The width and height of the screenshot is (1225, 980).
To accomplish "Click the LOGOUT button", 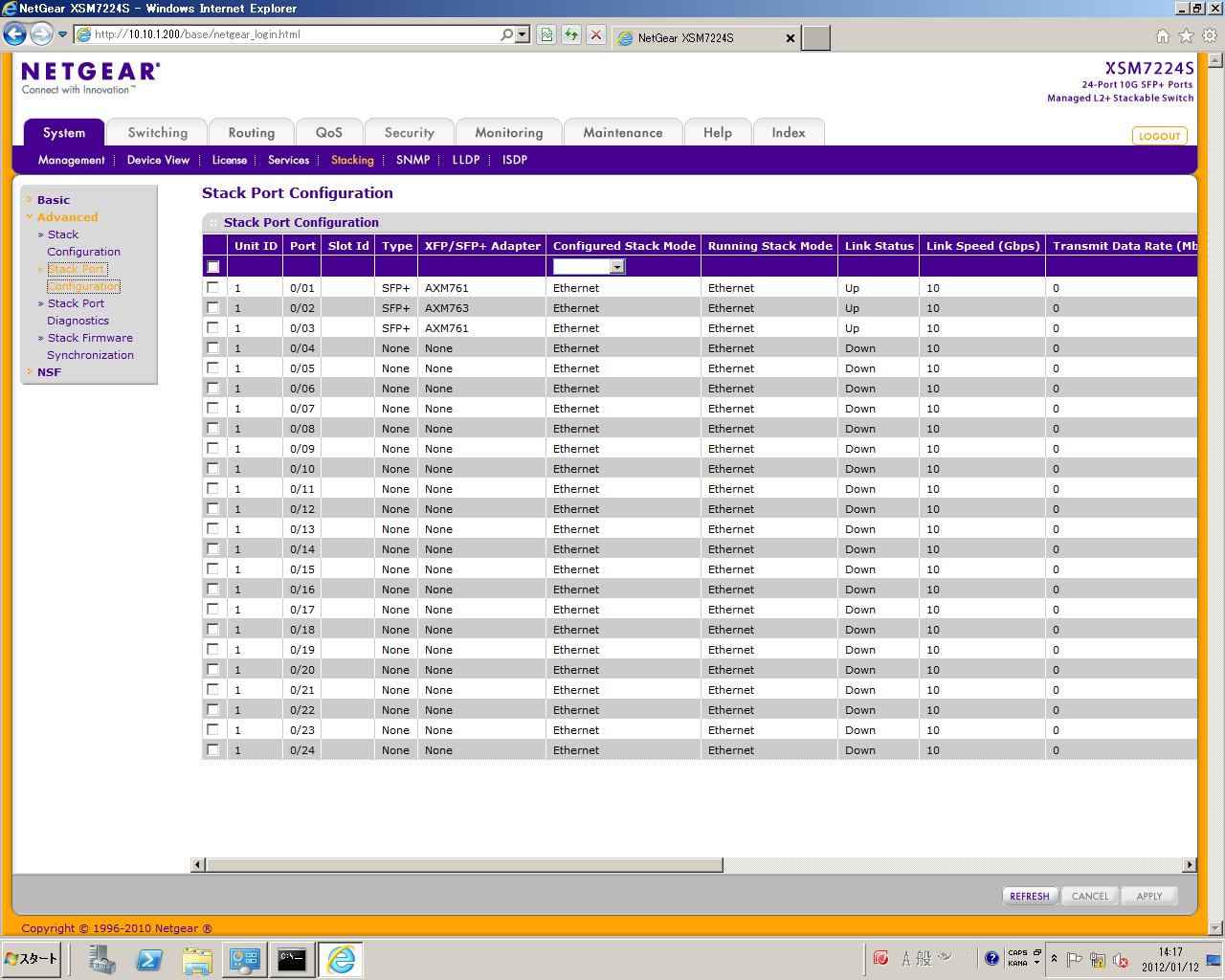I will pyautogui.click(x=1159, y=136).
